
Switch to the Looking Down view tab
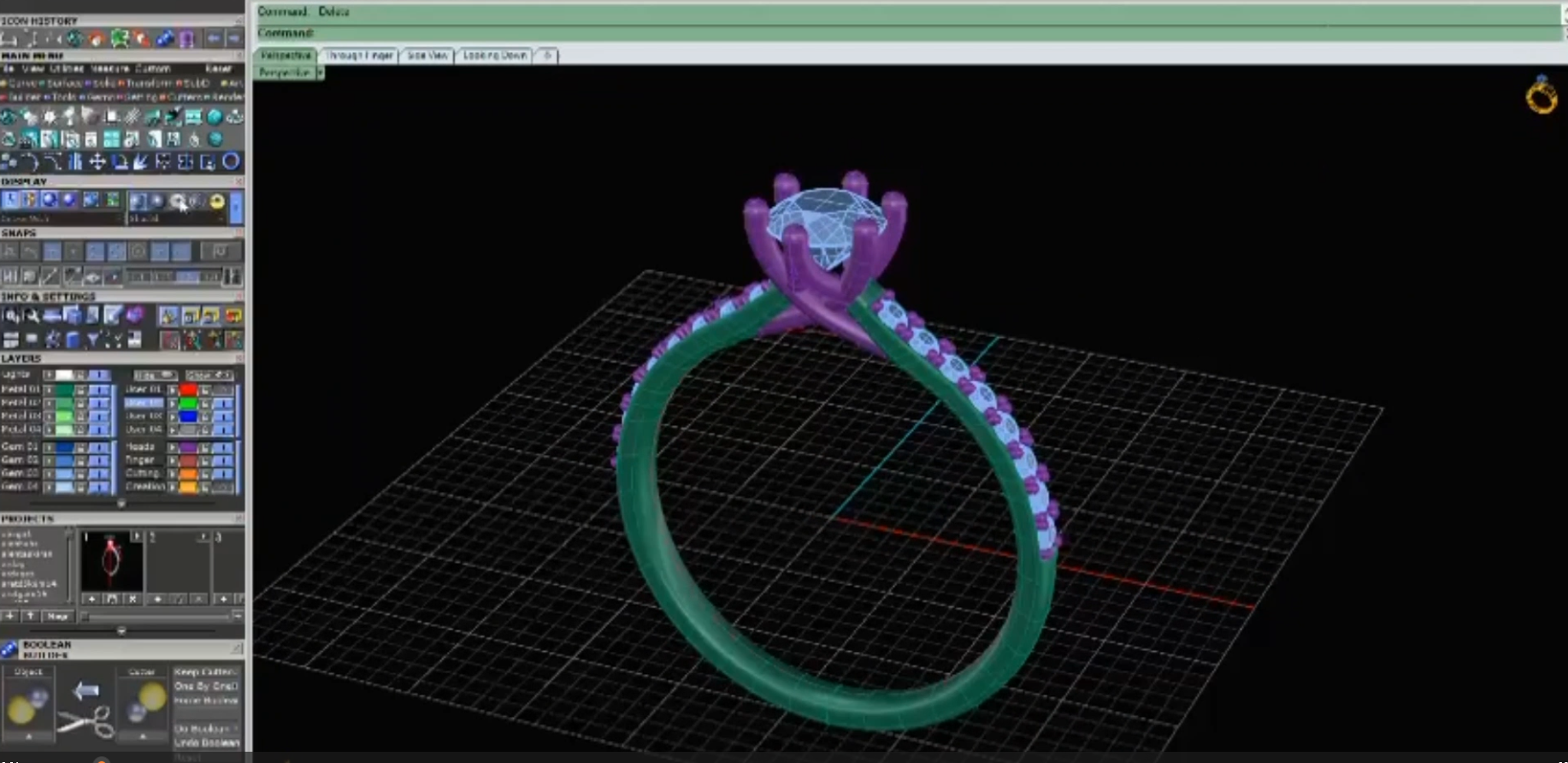click(494, 56)
